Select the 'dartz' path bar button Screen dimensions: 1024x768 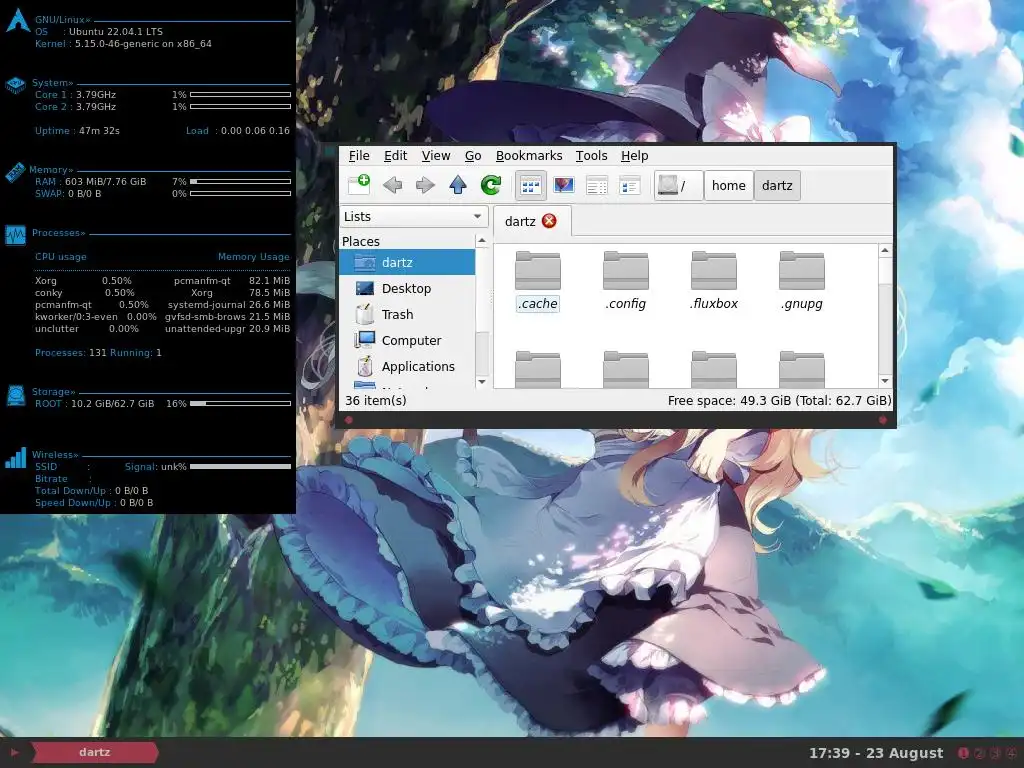[x=777, y=185]
